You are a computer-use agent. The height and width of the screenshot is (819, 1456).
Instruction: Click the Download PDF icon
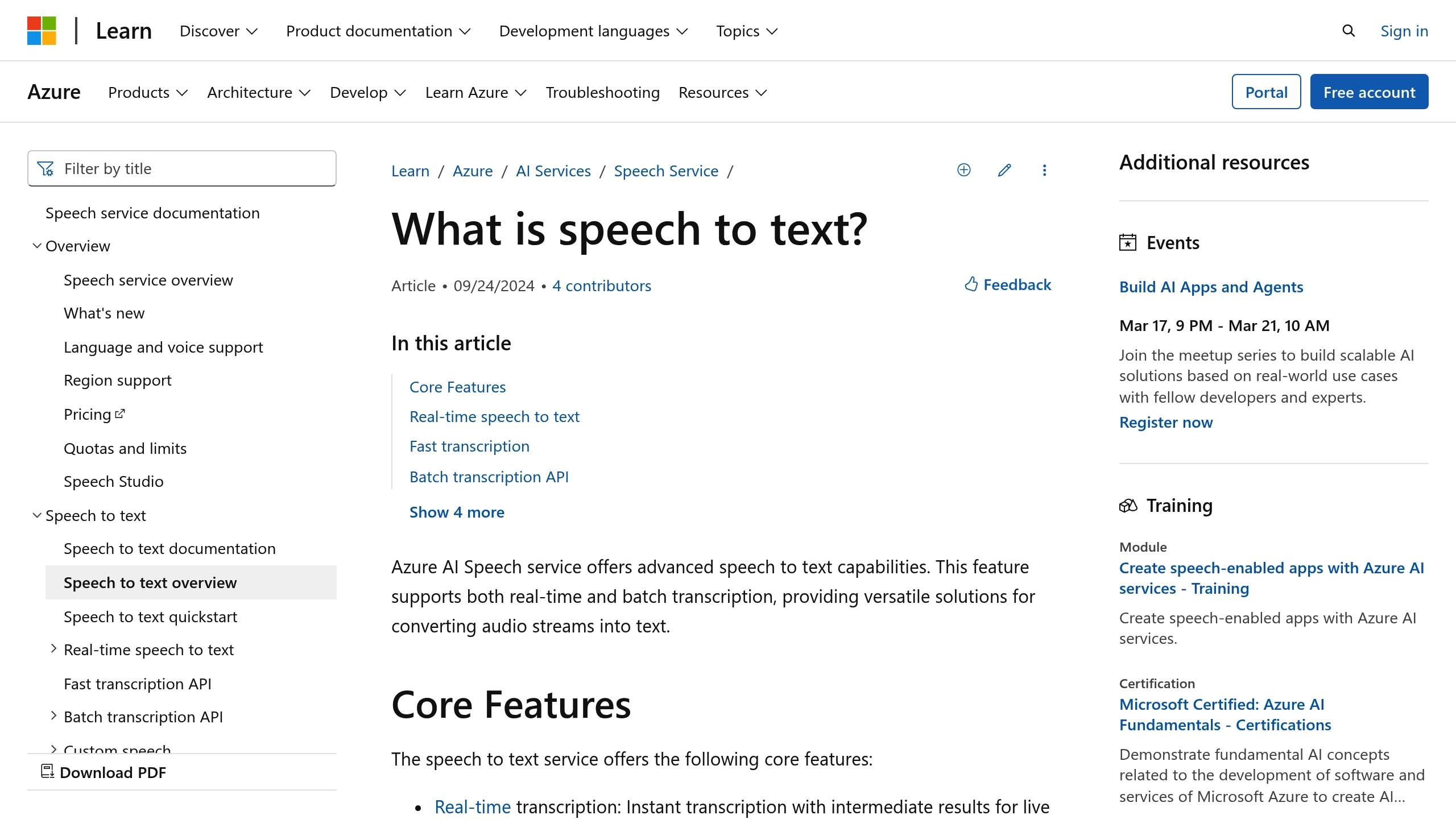(48, 772)
